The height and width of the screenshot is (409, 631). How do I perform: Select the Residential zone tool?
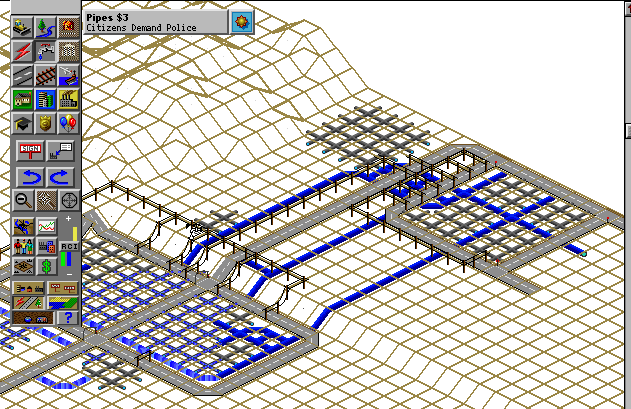22,99
